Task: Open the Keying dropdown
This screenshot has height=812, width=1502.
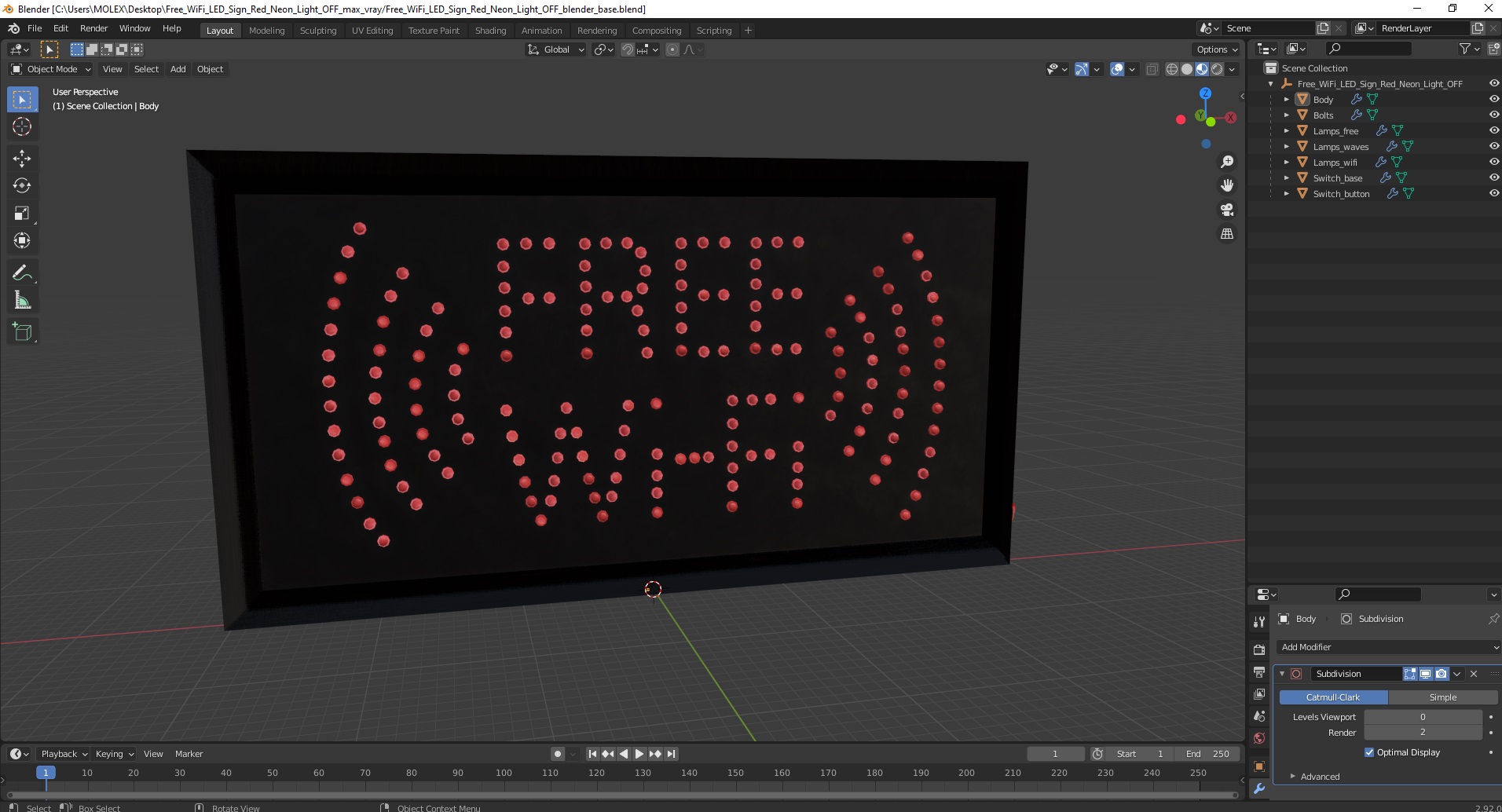Action: point(114,754)
